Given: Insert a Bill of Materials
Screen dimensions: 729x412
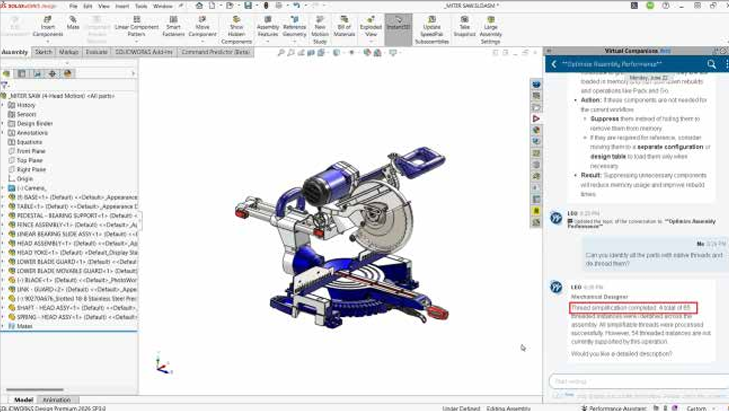Looking at the screenshot, I should (344, 27).
